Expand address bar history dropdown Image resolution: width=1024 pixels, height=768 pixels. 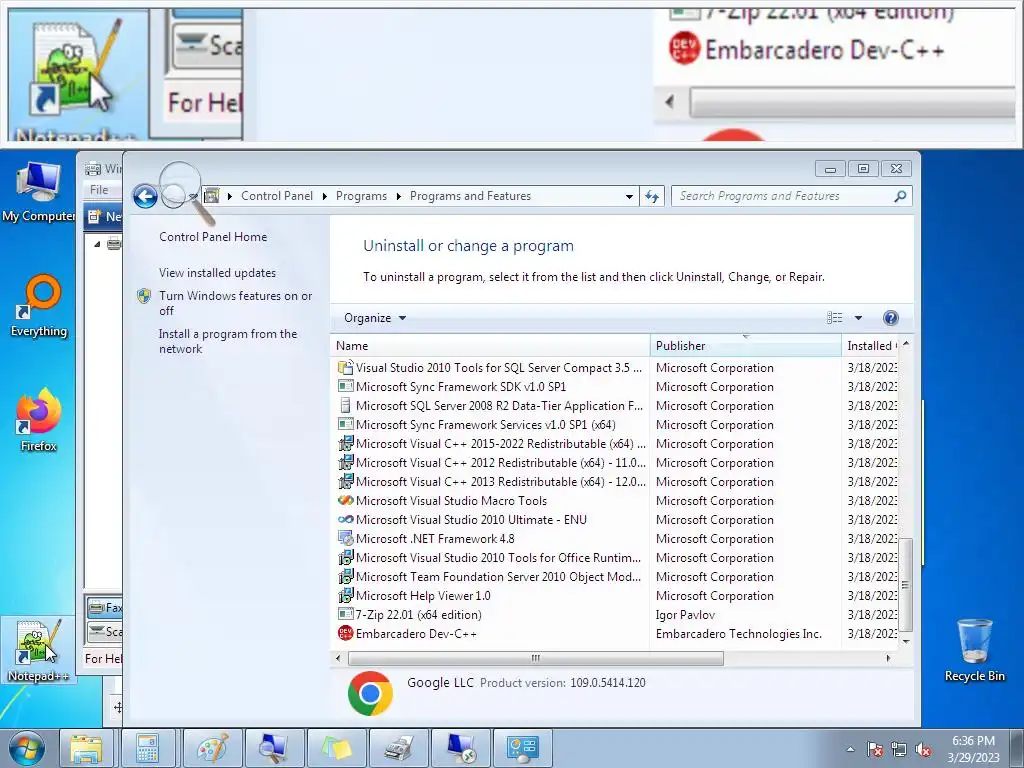tap(629, 196)
